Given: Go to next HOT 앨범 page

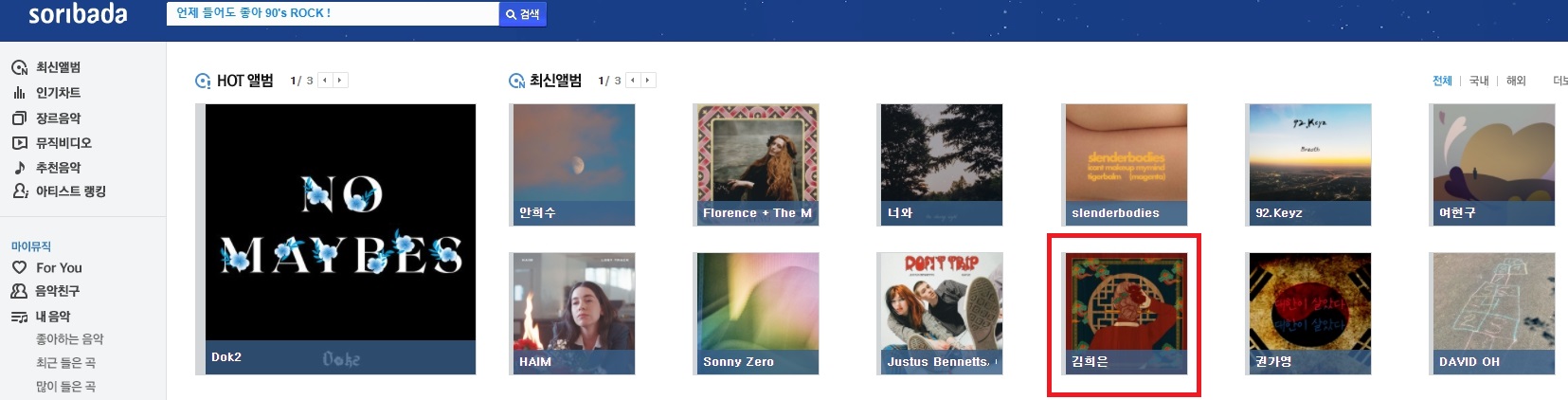Looking at the screenshot, I should coord(340,81).
